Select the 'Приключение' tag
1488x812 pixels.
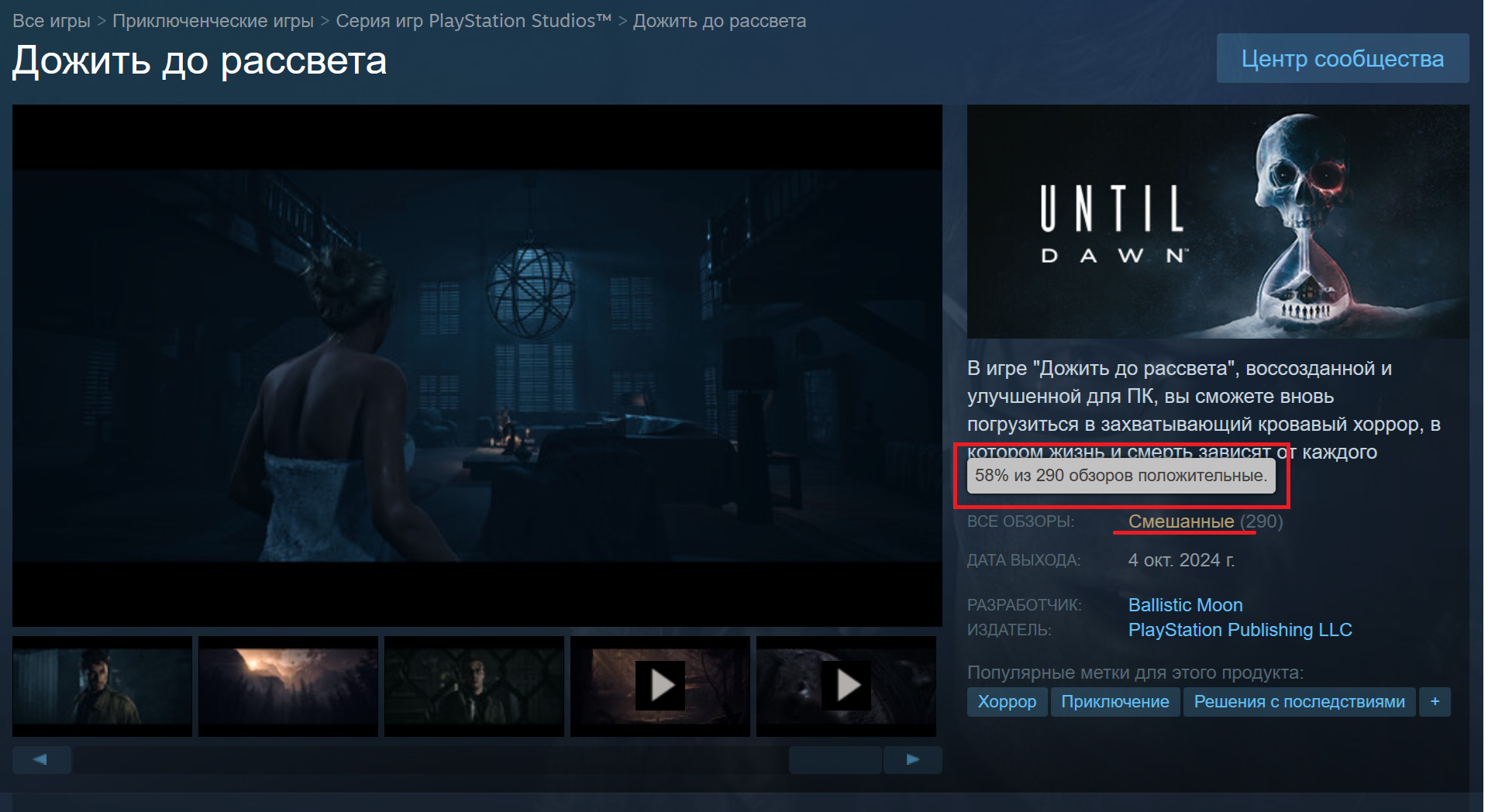[1114, 702]
